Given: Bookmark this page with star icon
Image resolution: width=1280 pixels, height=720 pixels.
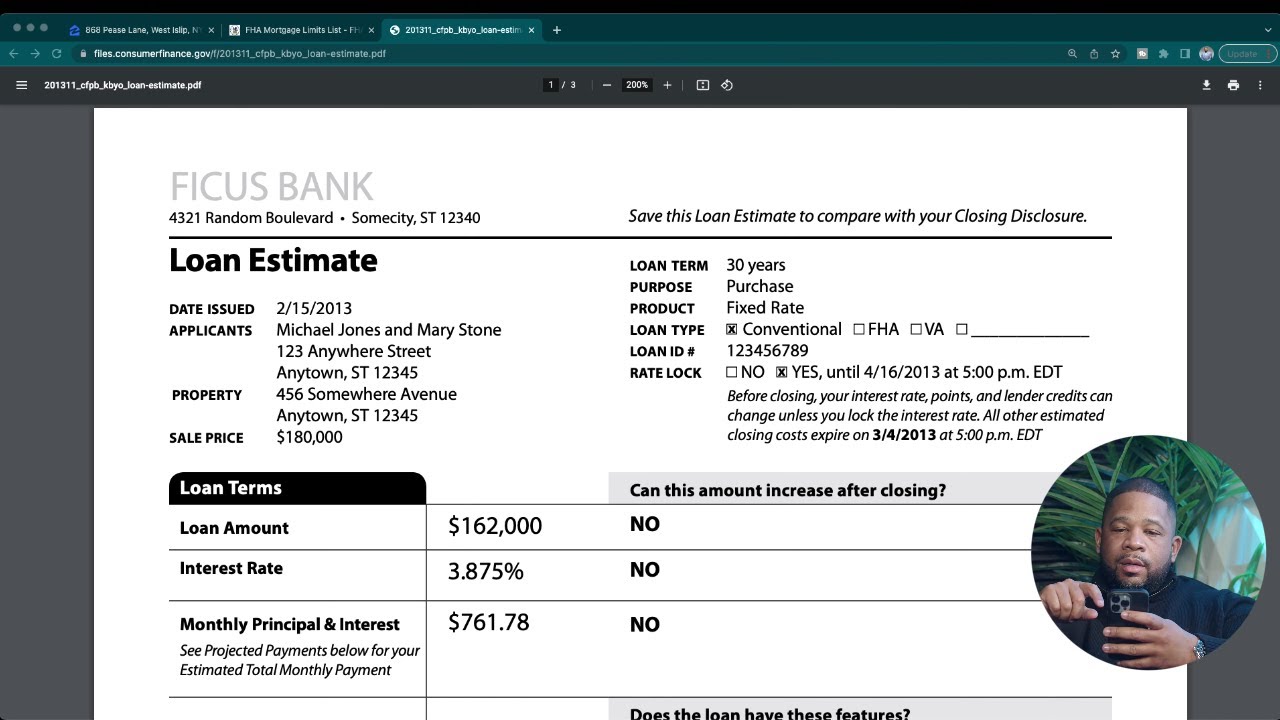Looking at the screenshot, I should [1115, 53].
